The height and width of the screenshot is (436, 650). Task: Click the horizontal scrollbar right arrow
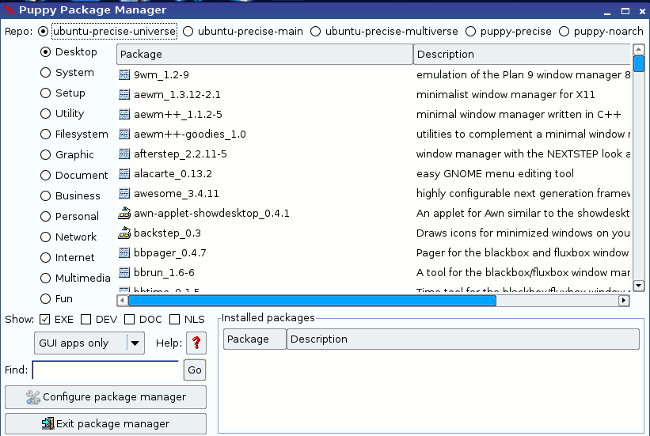tap(624, 300)
